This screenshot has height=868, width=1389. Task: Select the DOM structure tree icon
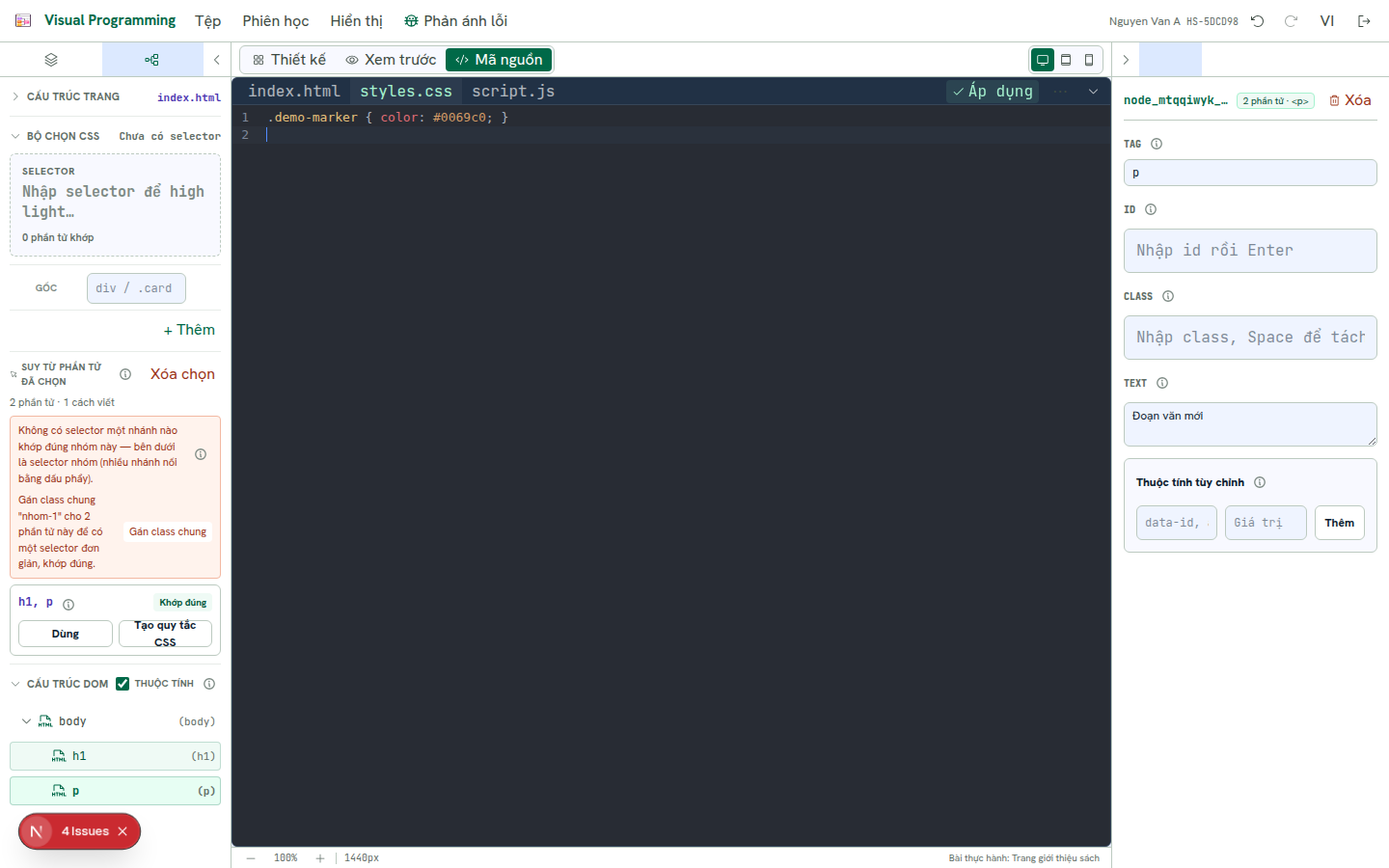tap(151, 60)
